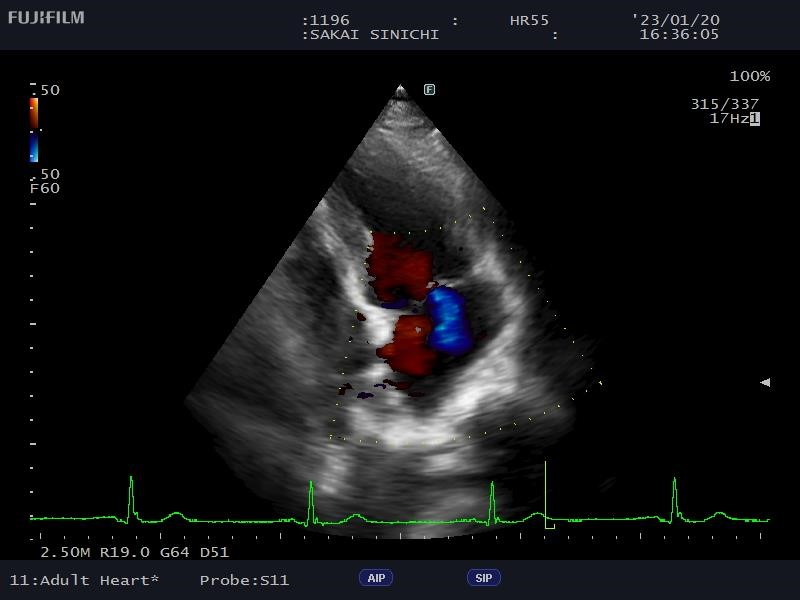Screen dimensions: 800x600
Task: Click the 2.50M R19.0 G64 D51 settings line
Action: (x=135, y=552)
